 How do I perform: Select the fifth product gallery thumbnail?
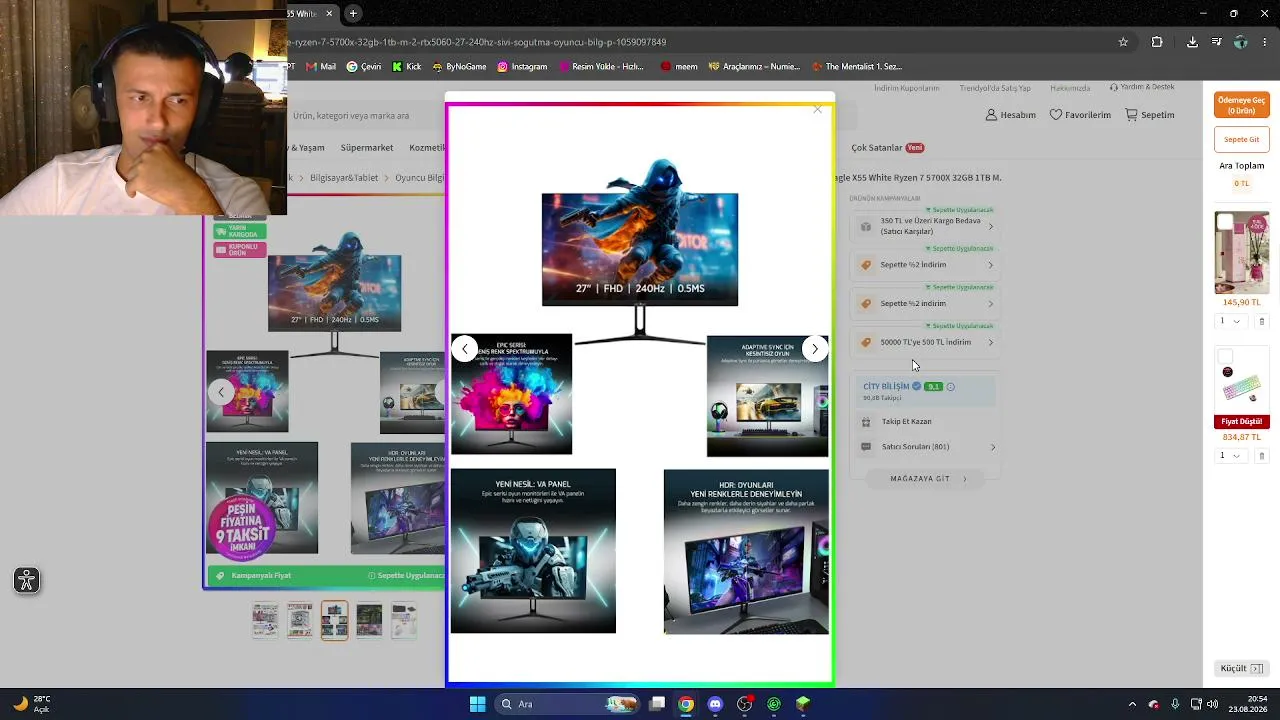[x=404, y=620]
